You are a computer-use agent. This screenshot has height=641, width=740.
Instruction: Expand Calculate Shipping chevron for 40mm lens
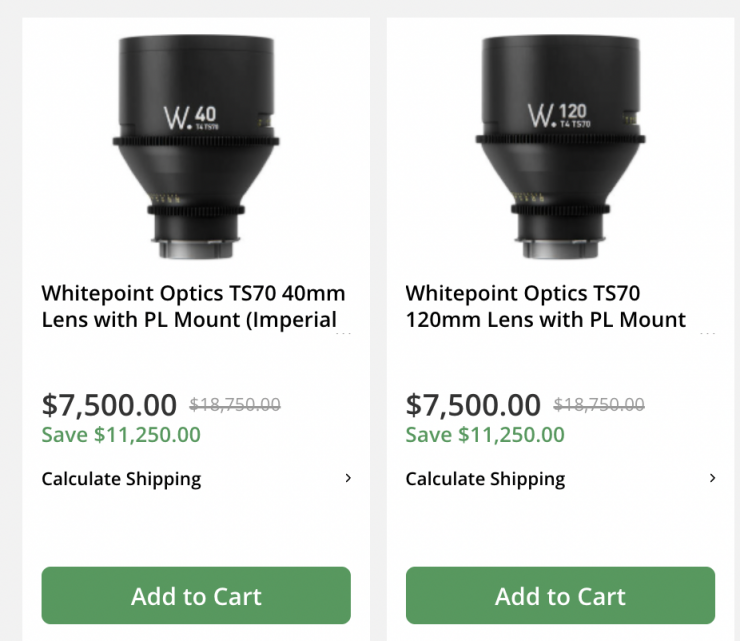(x=348, y=478)
